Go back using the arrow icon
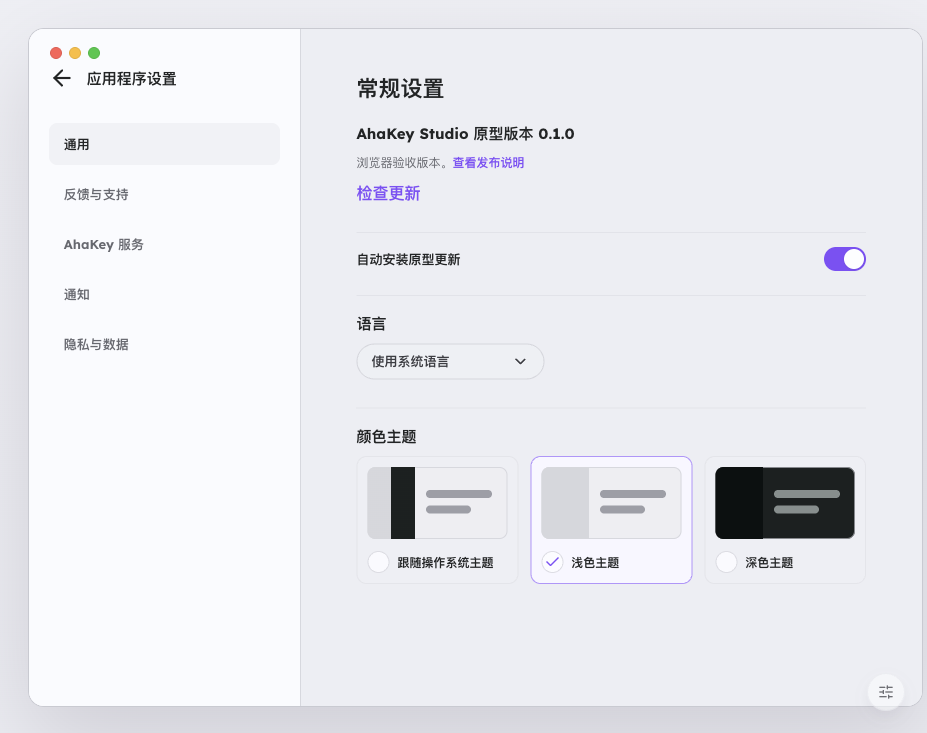Screen dimensions: 927x733 click(x=61, y=78)
